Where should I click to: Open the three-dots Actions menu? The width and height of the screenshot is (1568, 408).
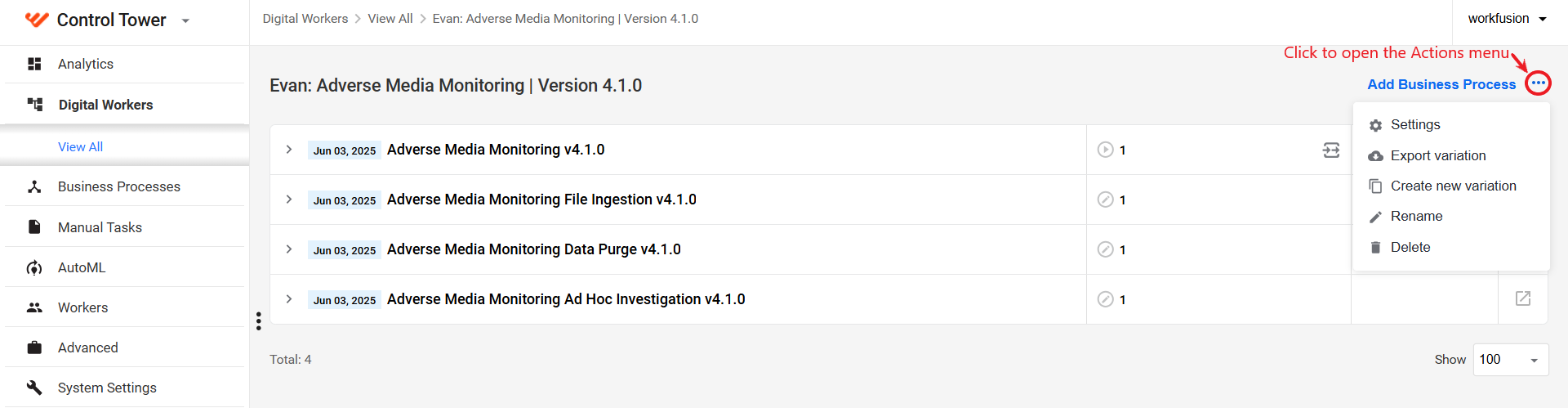point(1538,83)
